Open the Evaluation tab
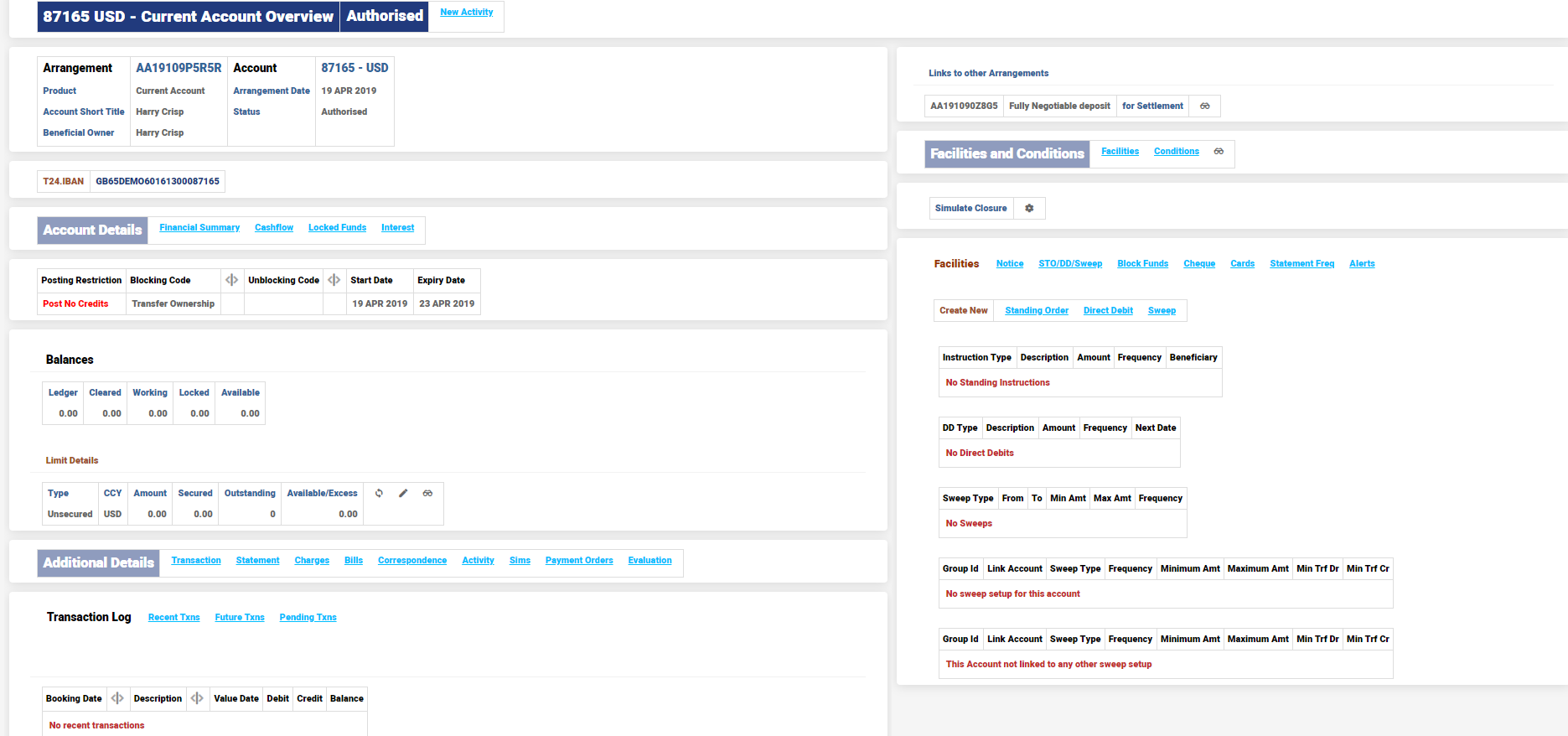 coord(649,561)
